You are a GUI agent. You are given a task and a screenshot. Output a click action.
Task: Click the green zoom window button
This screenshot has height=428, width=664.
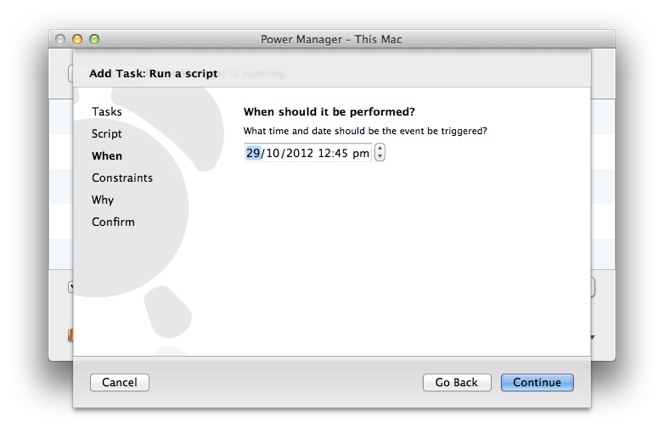[x=94, y=39]
